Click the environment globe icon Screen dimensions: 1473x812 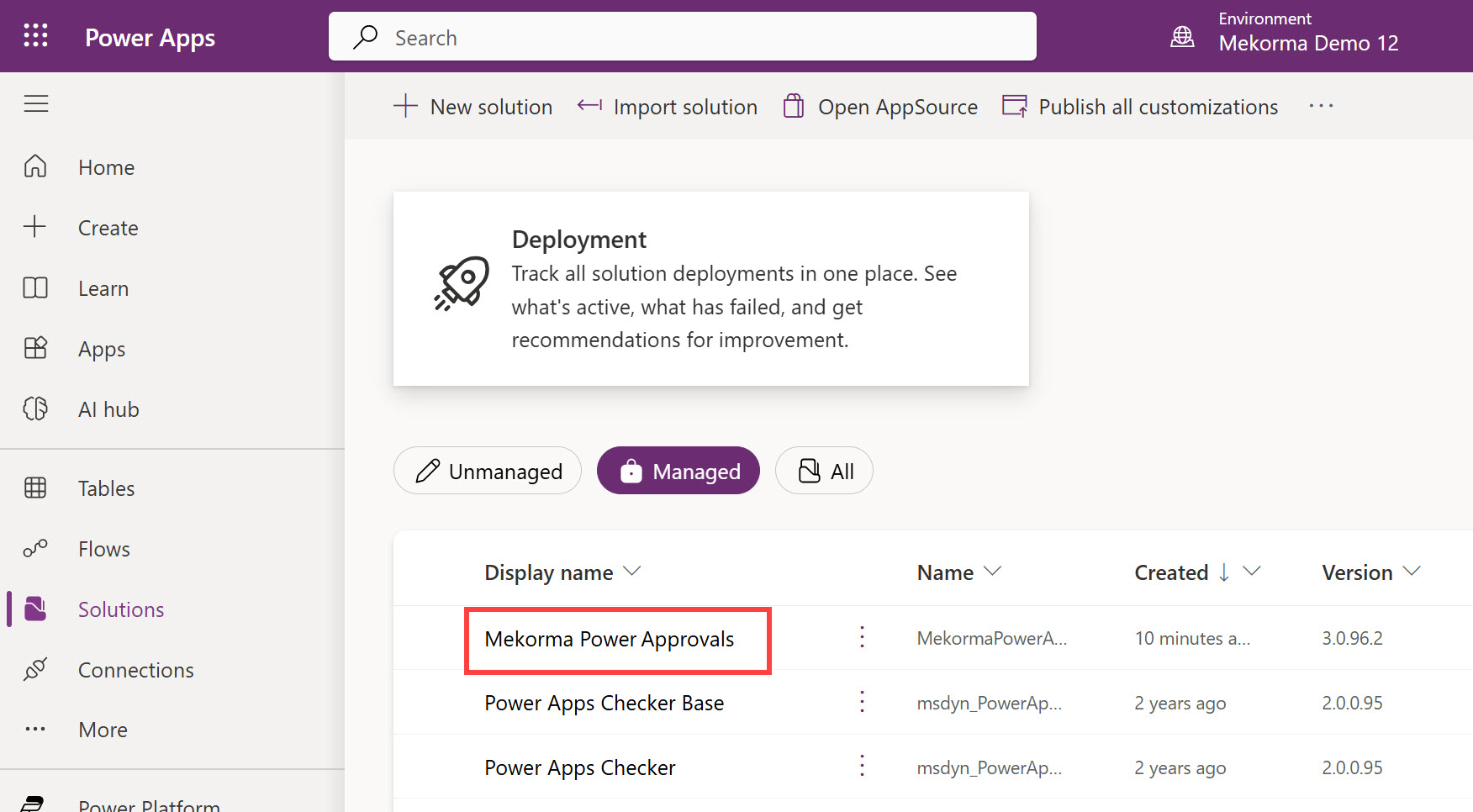[1182, 37]
